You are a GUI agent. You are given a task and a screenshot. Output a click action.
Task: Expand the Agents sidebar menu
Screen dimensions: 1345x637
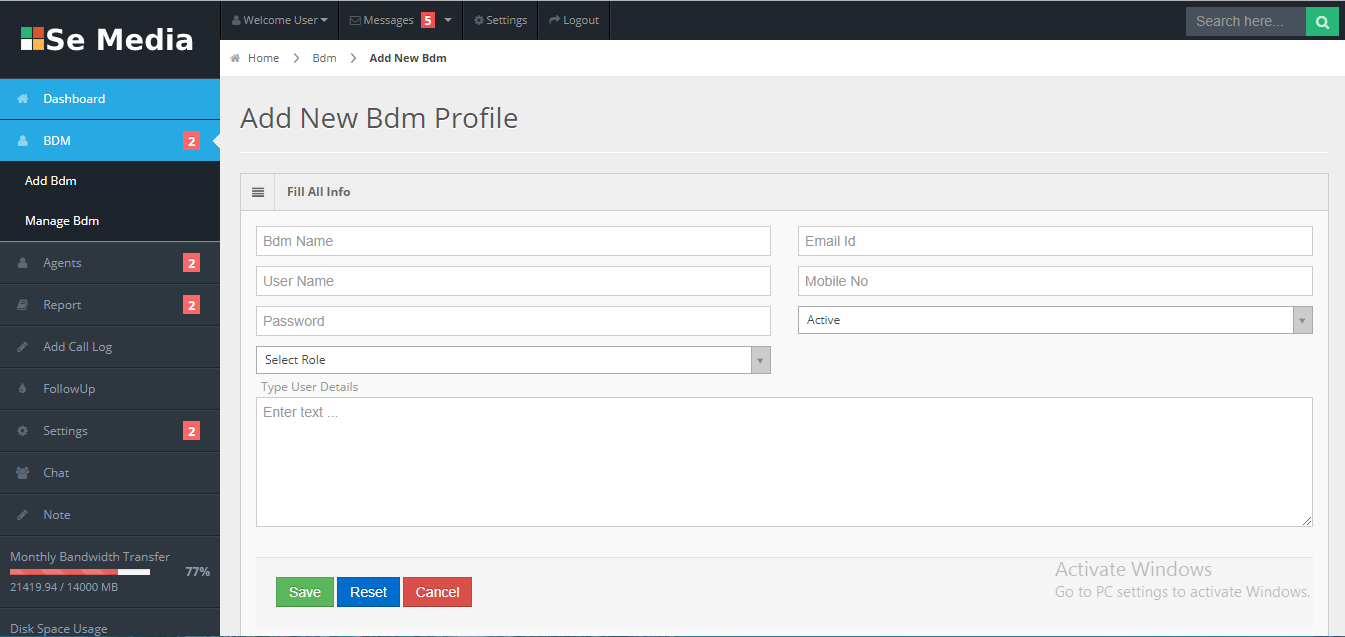tap(110, 263)
